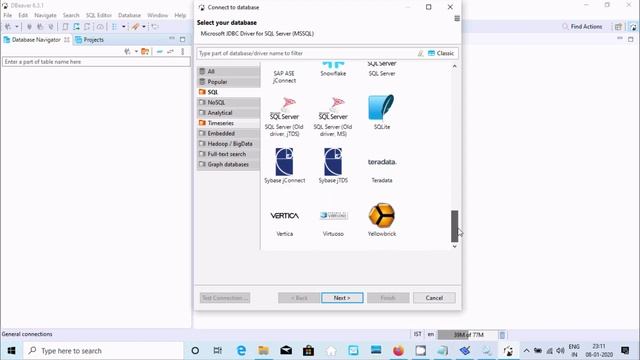The height and width of the screenshot is (360, 640).
Task: Click New Connection icon in main toolbar
Action: tap(8, 27)
